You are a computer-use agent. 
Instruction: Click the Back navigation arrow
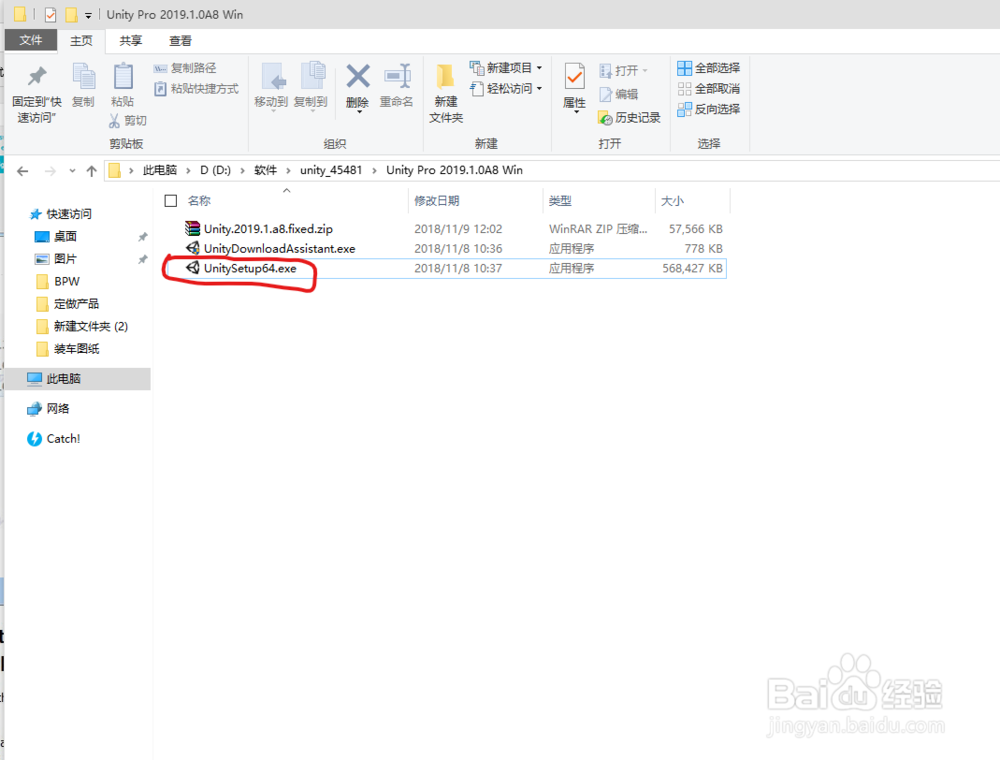(23, 171)
